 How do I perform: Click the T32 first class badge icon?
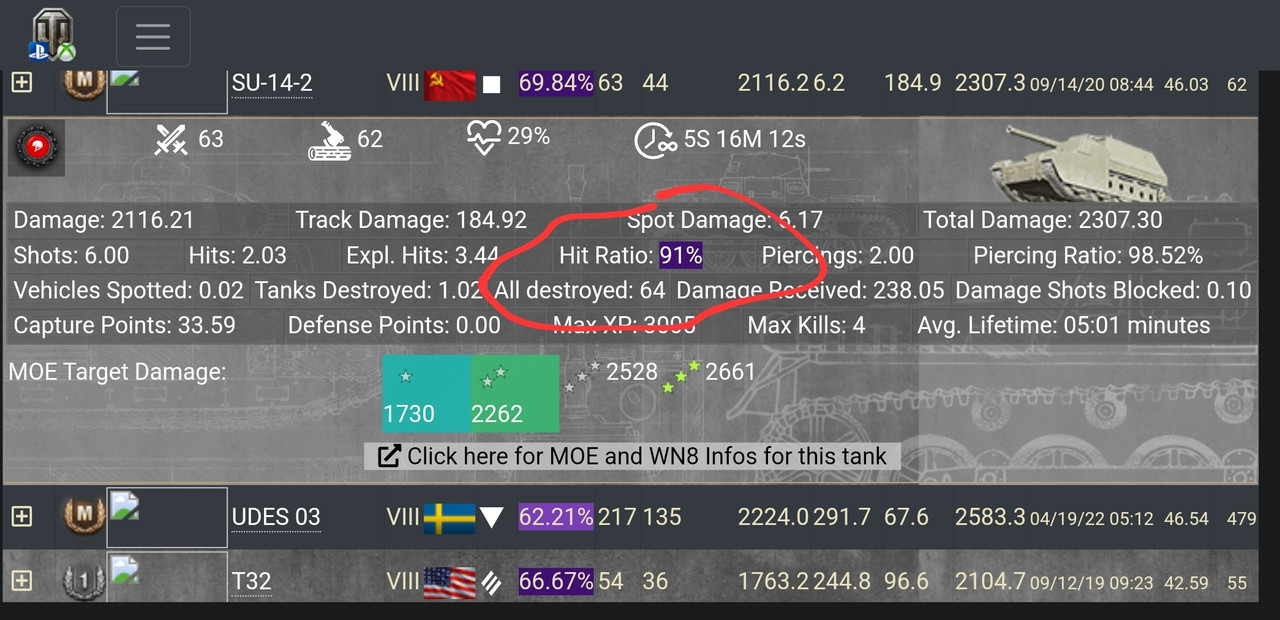84,580
